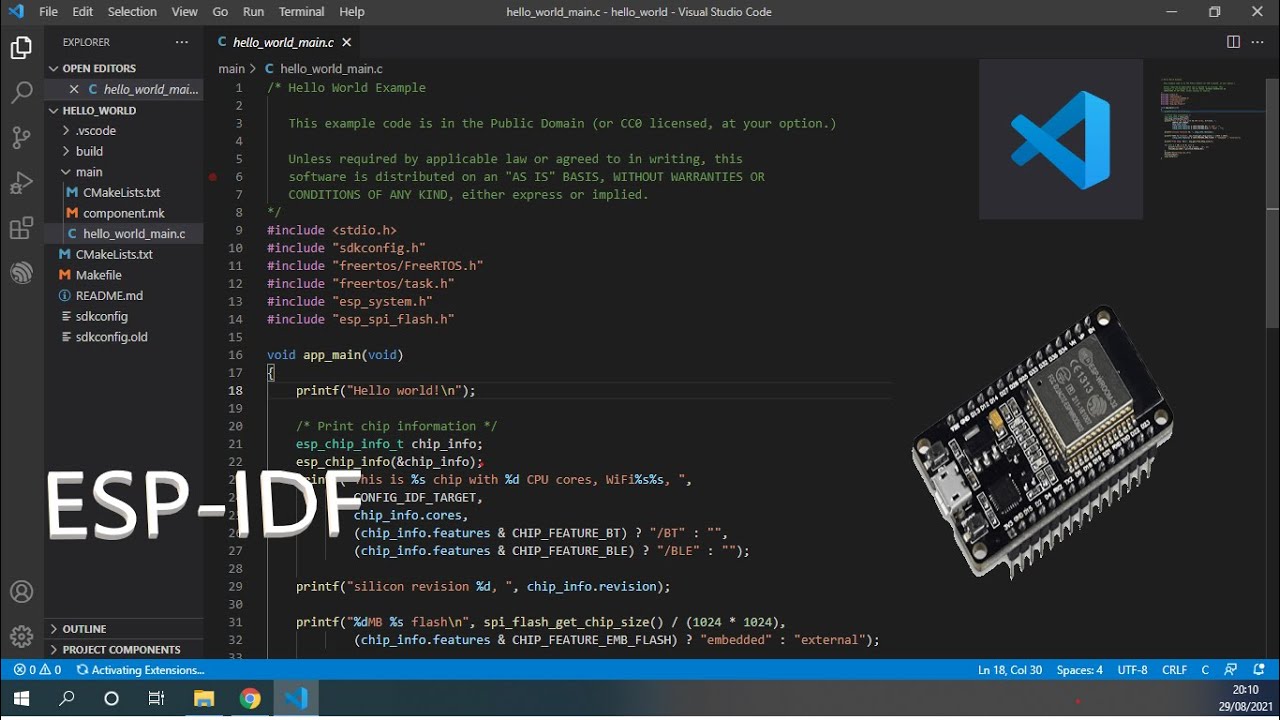Collapse the main folder
Screen dimensions: 1280x720
[x=124, y=172]
